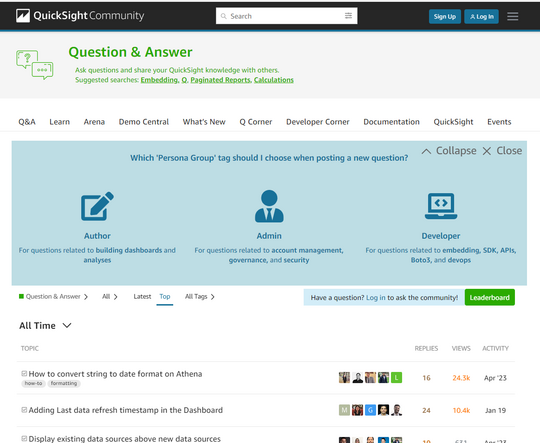540x443 pixels.
Task: Click the Log In button
Action: 481,17
